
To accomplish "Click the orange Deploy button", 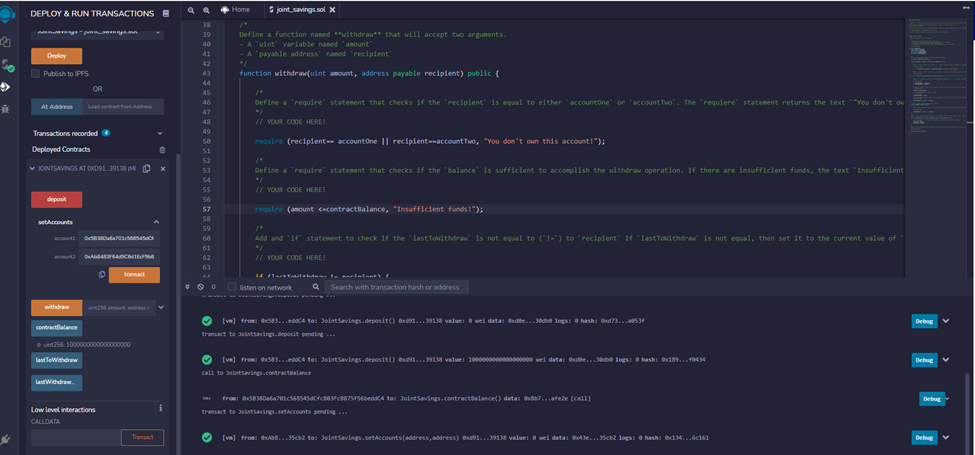I will click(57, 56).
